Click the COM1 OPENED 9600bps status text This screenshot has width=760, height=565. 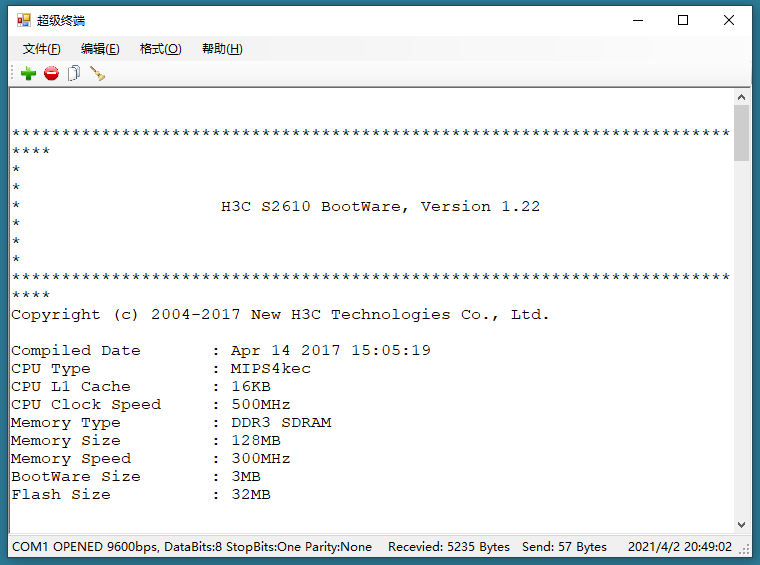click(x=192, y=547)
